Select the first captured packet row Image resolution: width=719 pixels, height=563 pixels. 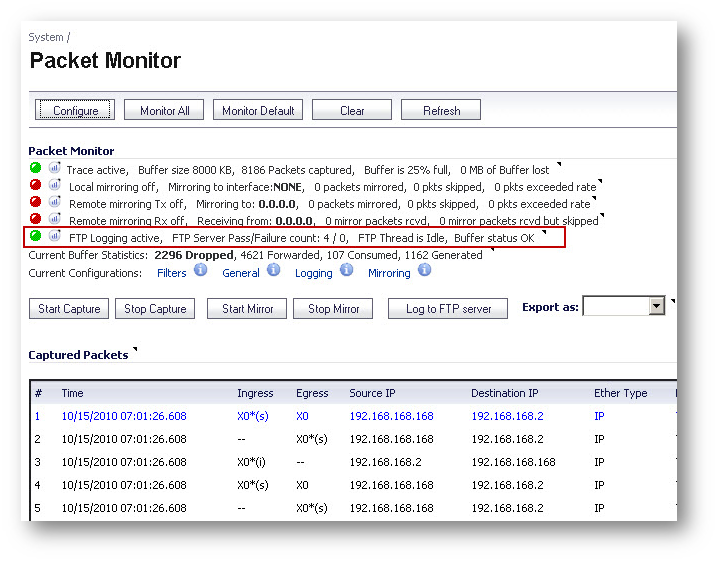123,416
